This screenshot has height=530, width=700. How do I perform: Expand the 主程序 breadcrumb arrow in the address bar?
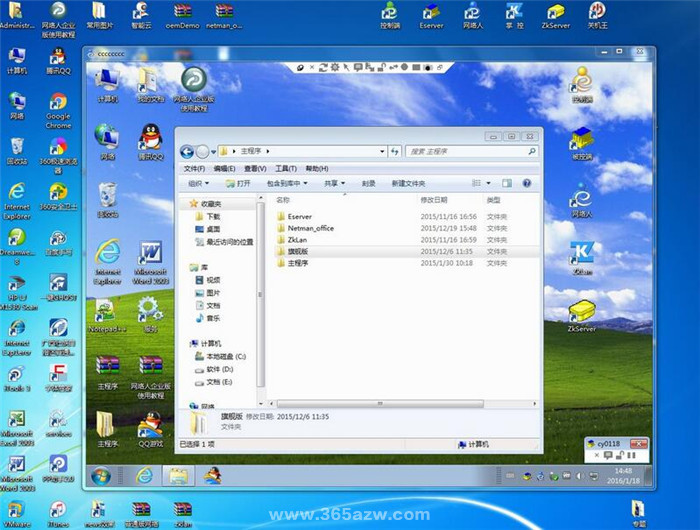point(268,151)
